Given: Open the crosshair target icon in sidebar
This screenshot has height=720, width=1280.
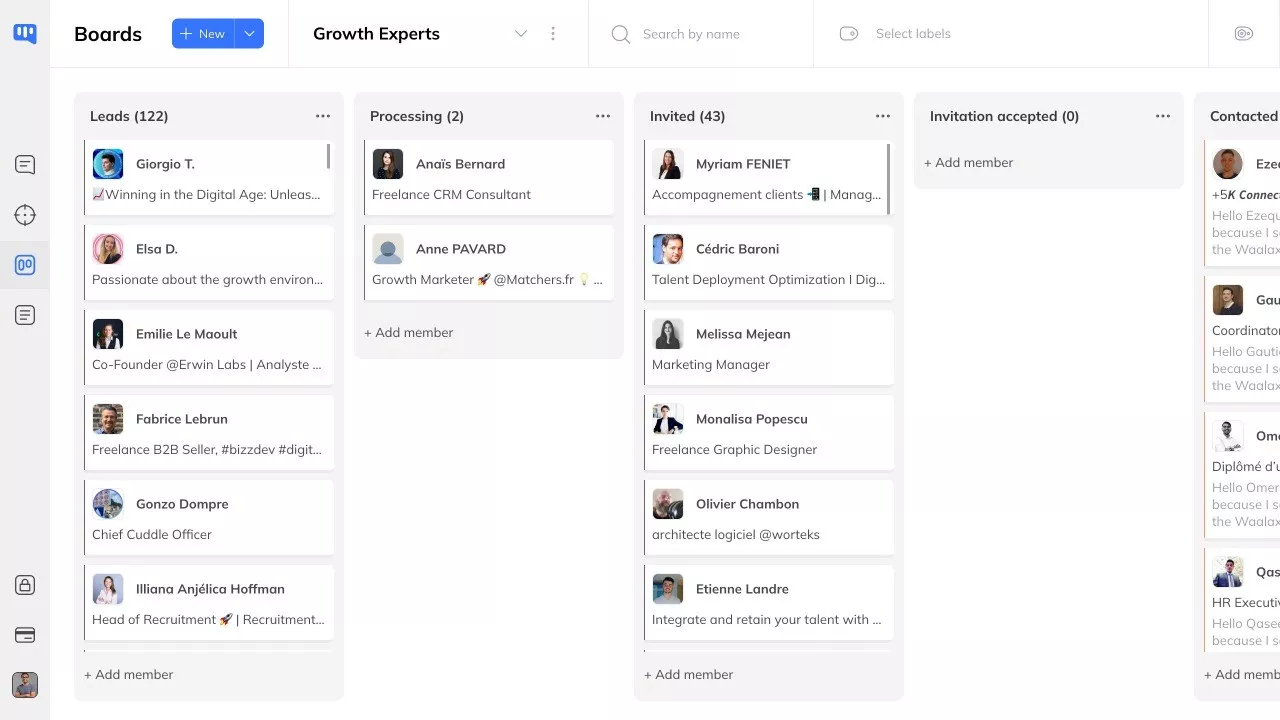Looking at the screenshot, I should point(25,215).
